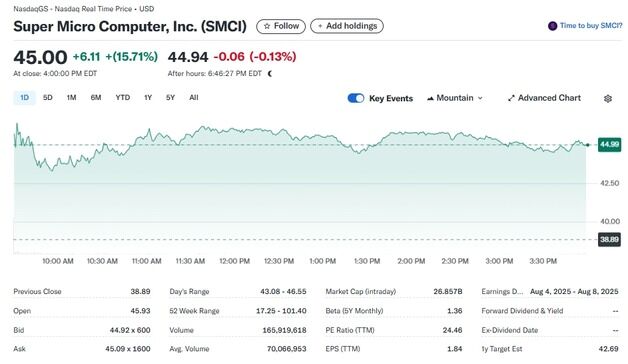Click the 3:30 PM time axis label

[x=543, y=261]
